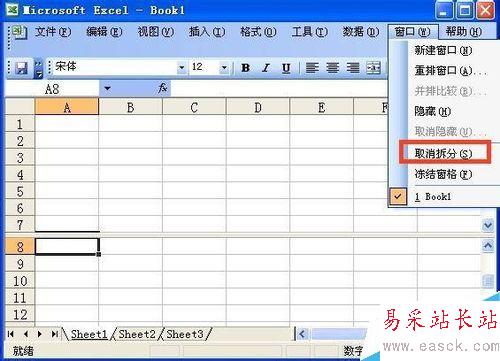Click the active cell A8
Viewport: 500px width, 361px height.
tap(67, 247)
